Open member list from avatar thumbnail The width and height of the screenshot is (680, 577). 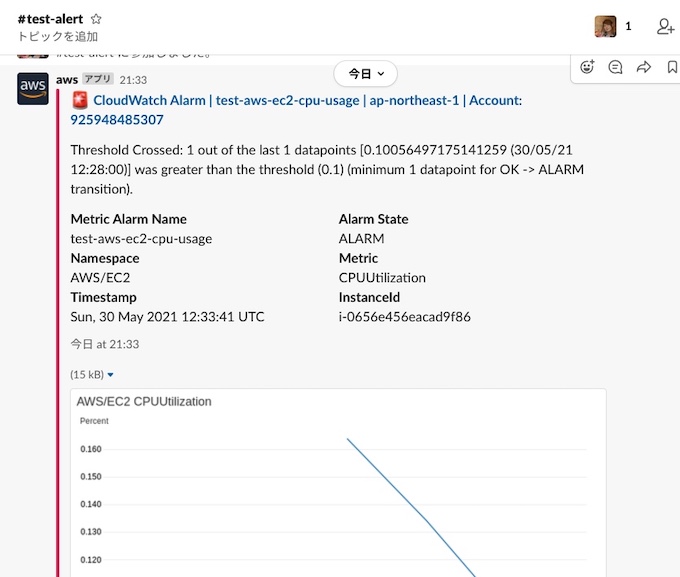pyautogui.click(x=605, y=26)
